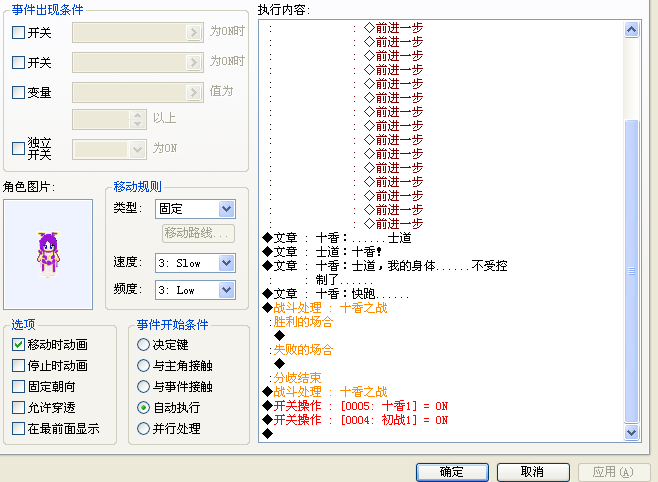Select the 失败的场合 branch line
This screenshot has height=482, width=658.
[x=303, y=349]
